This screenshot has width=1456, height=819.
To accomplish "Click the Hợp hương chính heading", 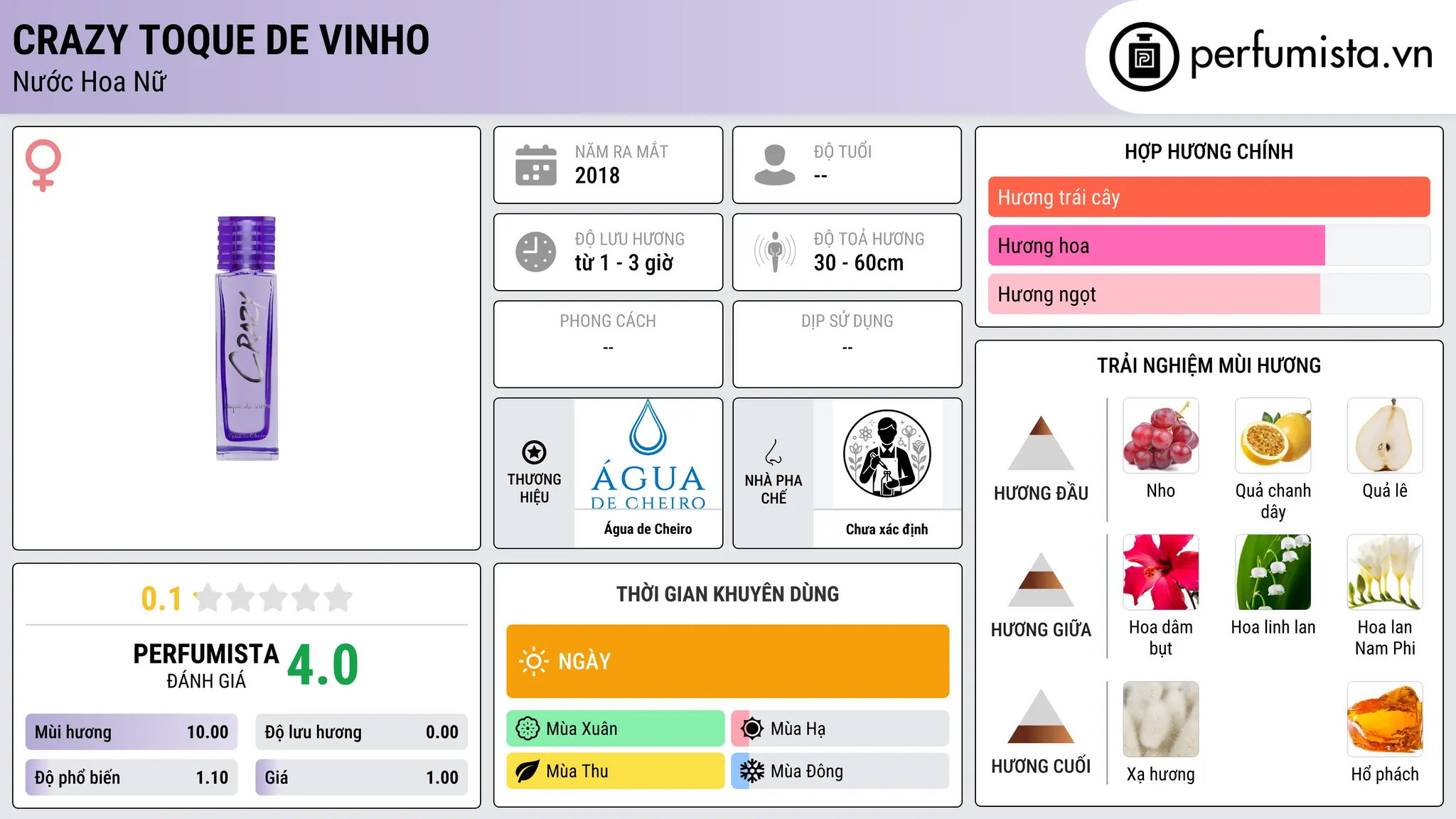I will click(1209, 151).
